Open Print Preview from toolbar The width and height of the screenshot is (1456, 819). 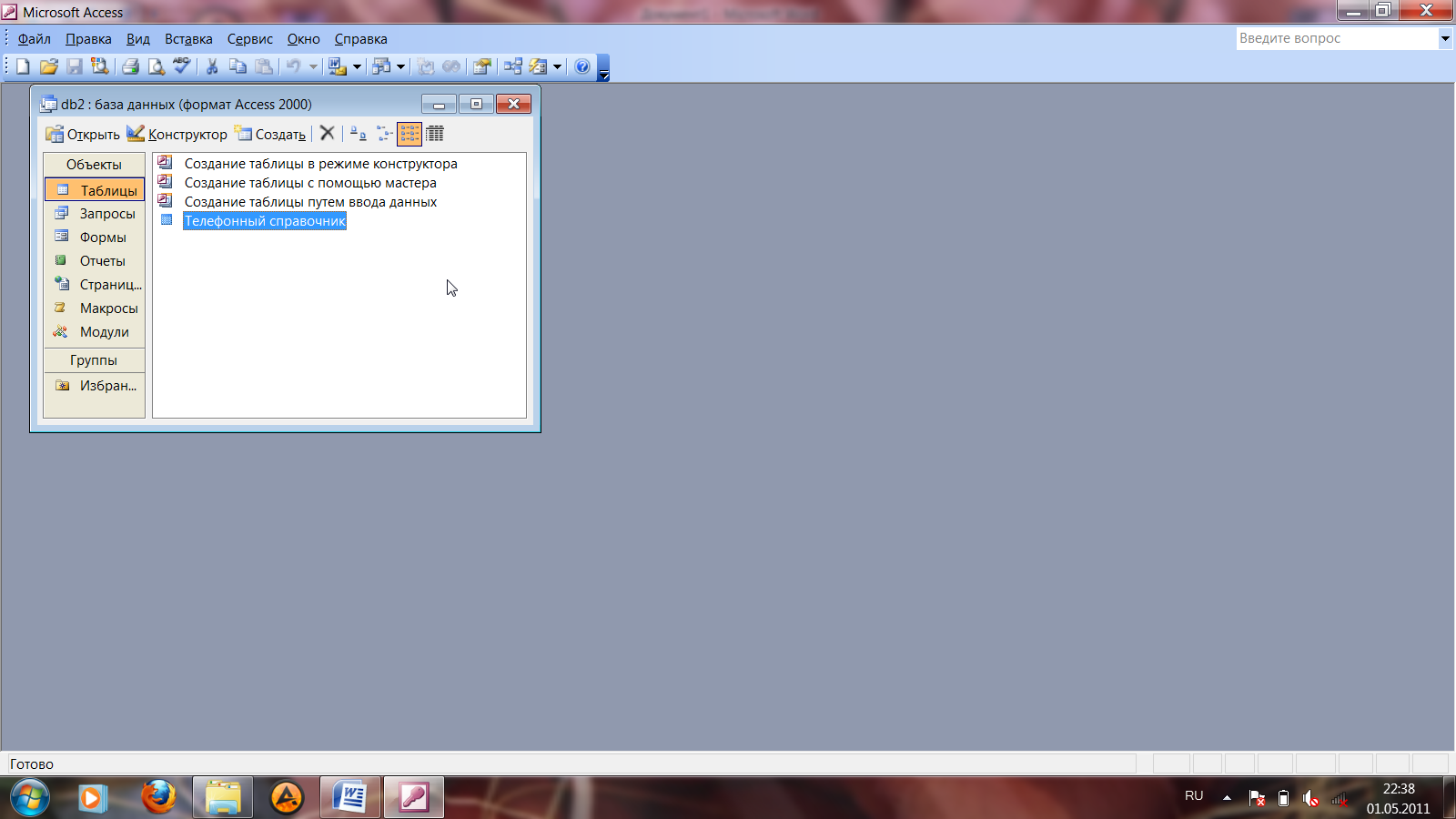[156, 66]
